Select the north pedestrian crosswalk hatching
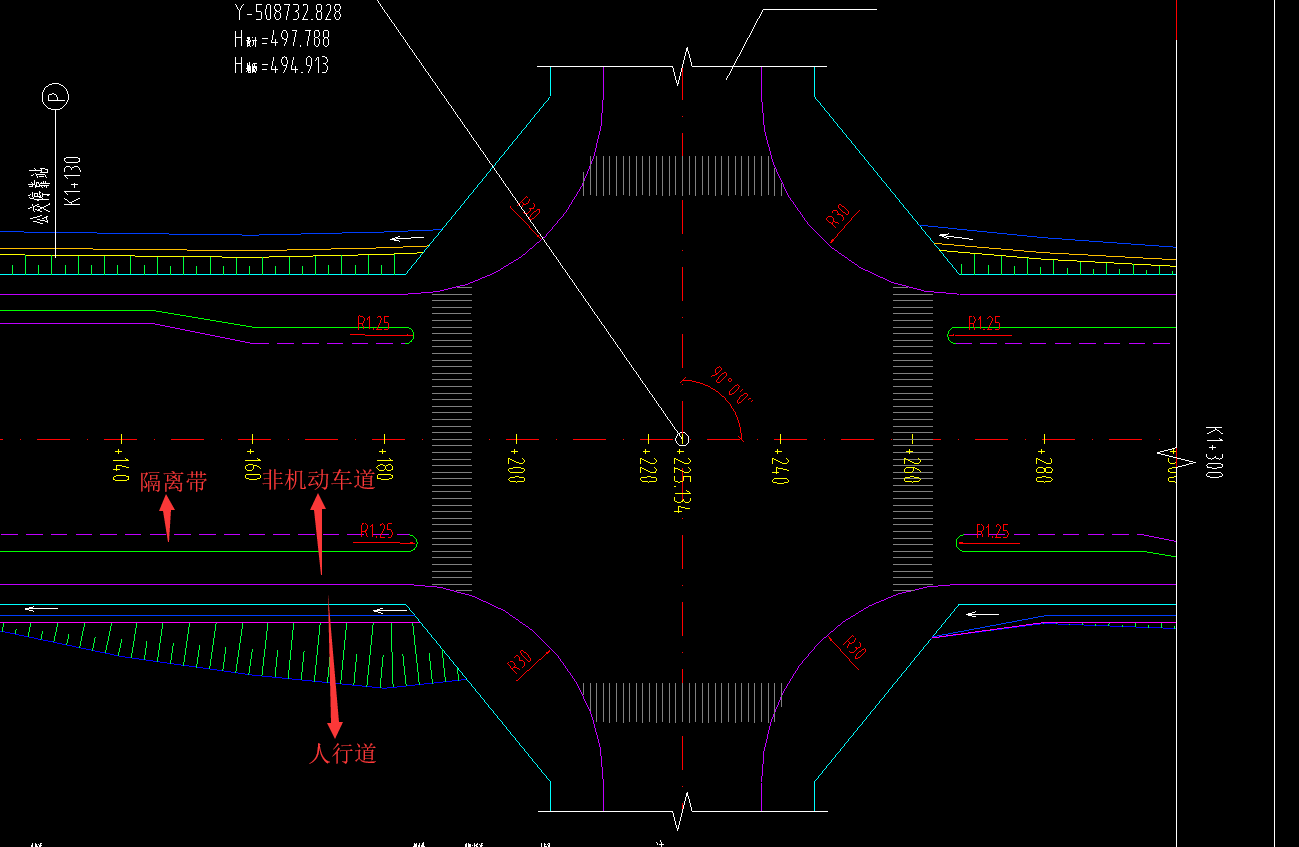Viewport: 1299px width, 847px height. [x=682, y=175]
